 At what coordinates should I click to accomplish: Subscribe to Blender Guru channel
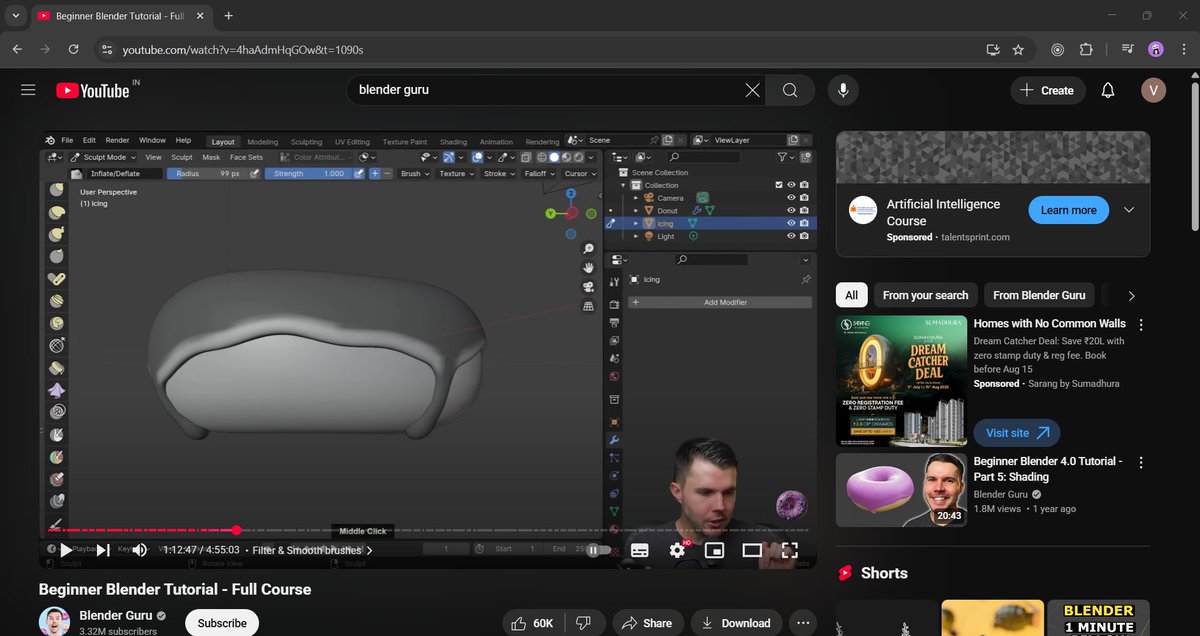[222, 623]
